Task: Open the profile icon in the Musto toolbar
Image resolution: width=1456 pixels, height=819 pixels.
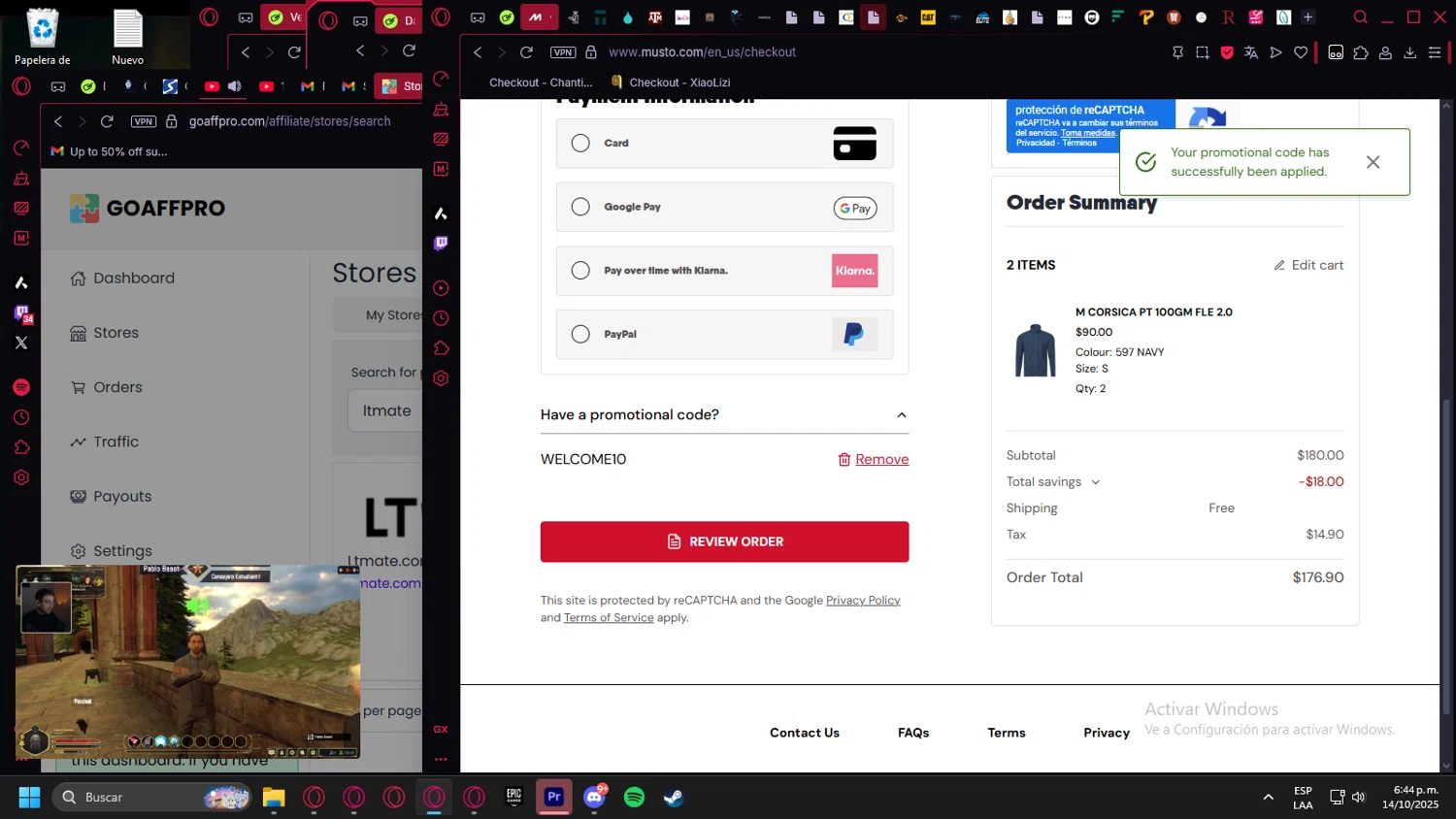Action: [1385, 52]
